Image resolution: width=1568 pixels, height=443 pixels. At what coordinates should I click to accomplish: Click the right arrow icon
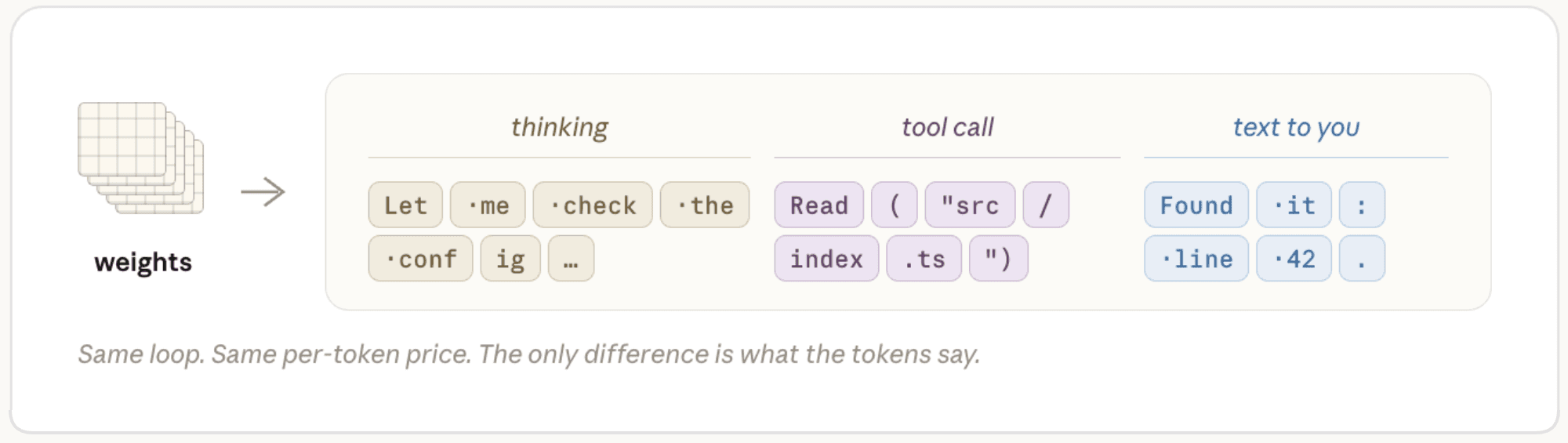[x=263, y=192]
